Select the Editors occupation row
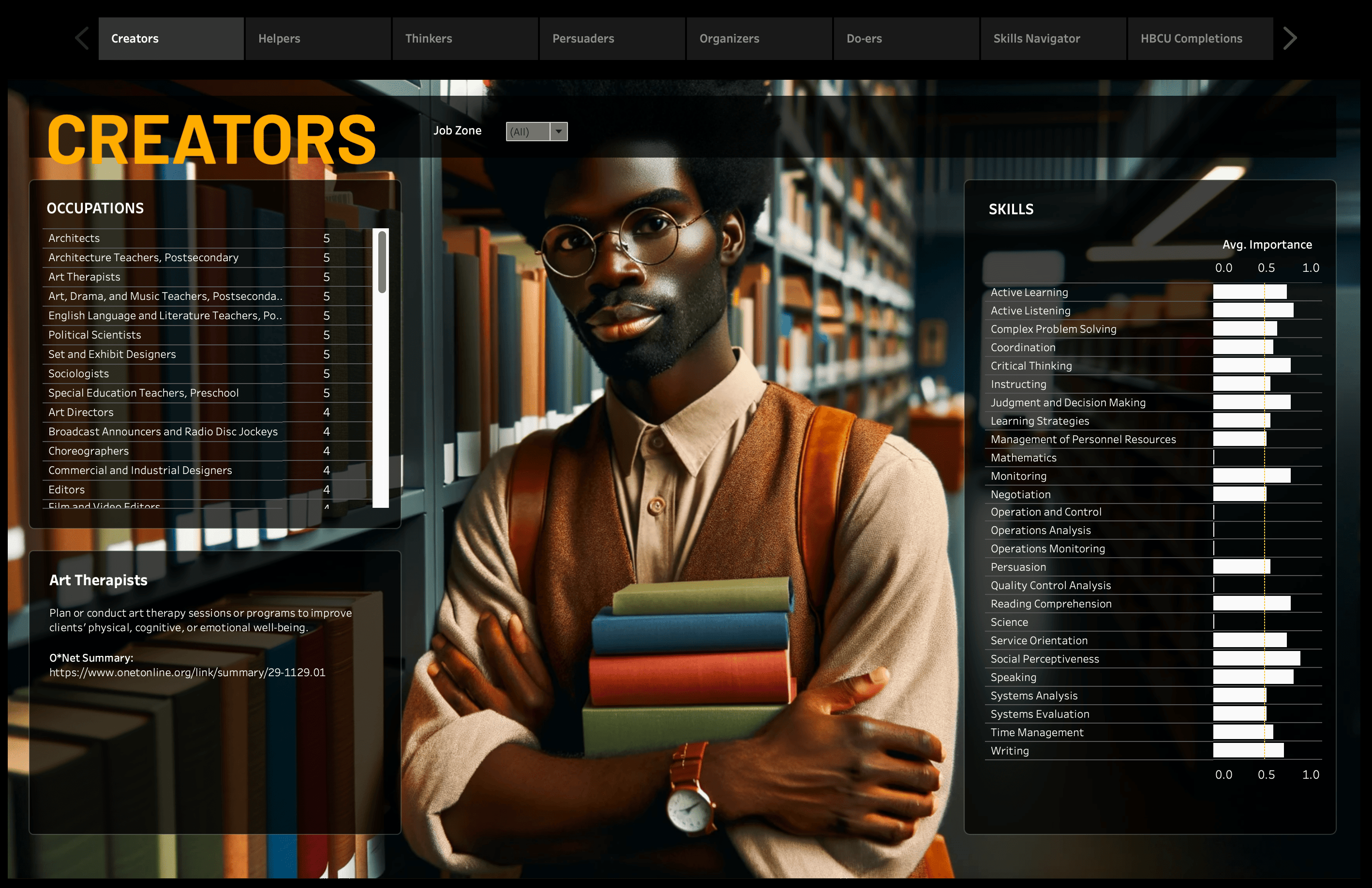The width and height of the screenshot is (1372, 888). click(x=67, y=489)
